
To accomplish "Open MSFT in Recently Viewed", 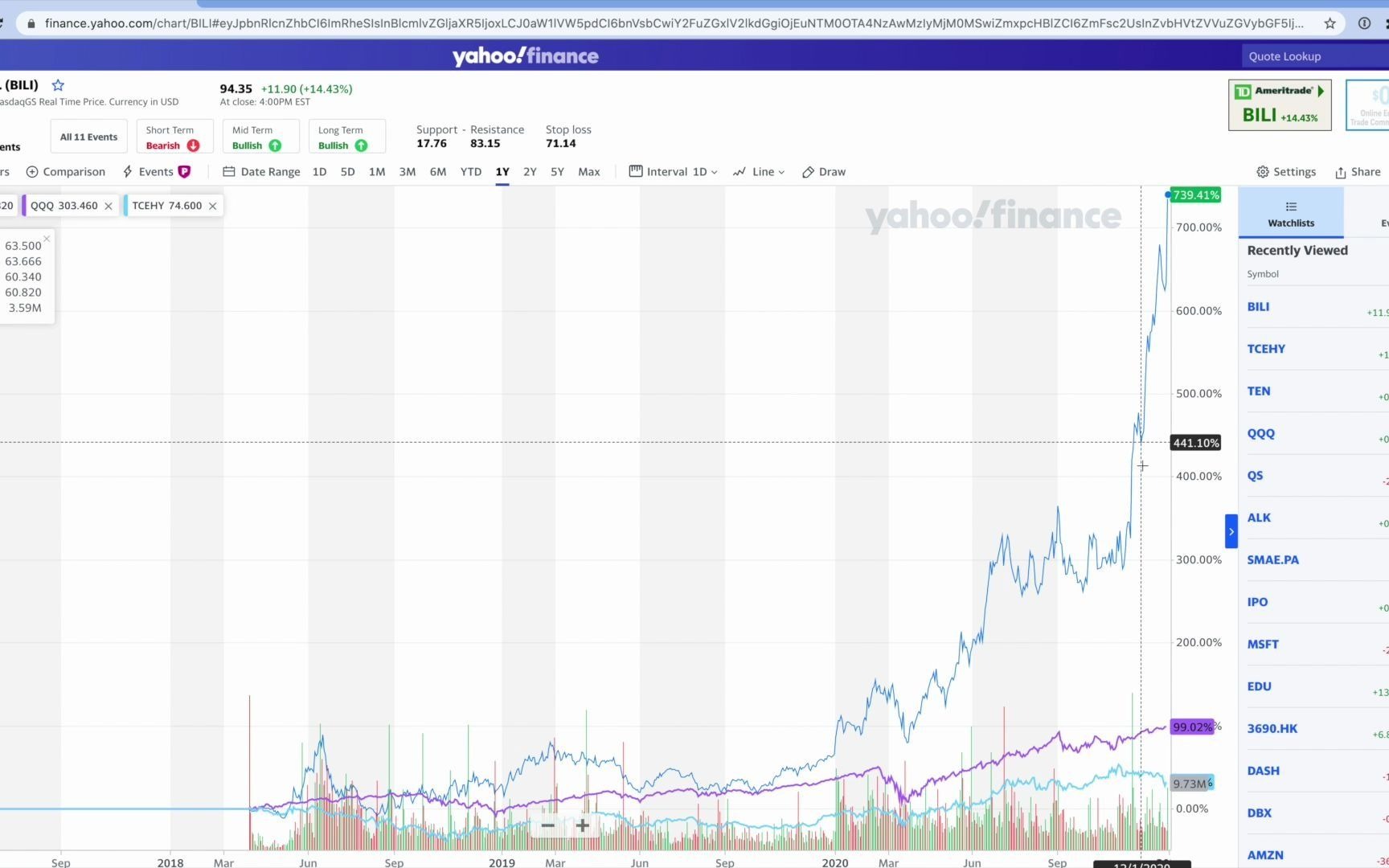I will (1263, 645).
